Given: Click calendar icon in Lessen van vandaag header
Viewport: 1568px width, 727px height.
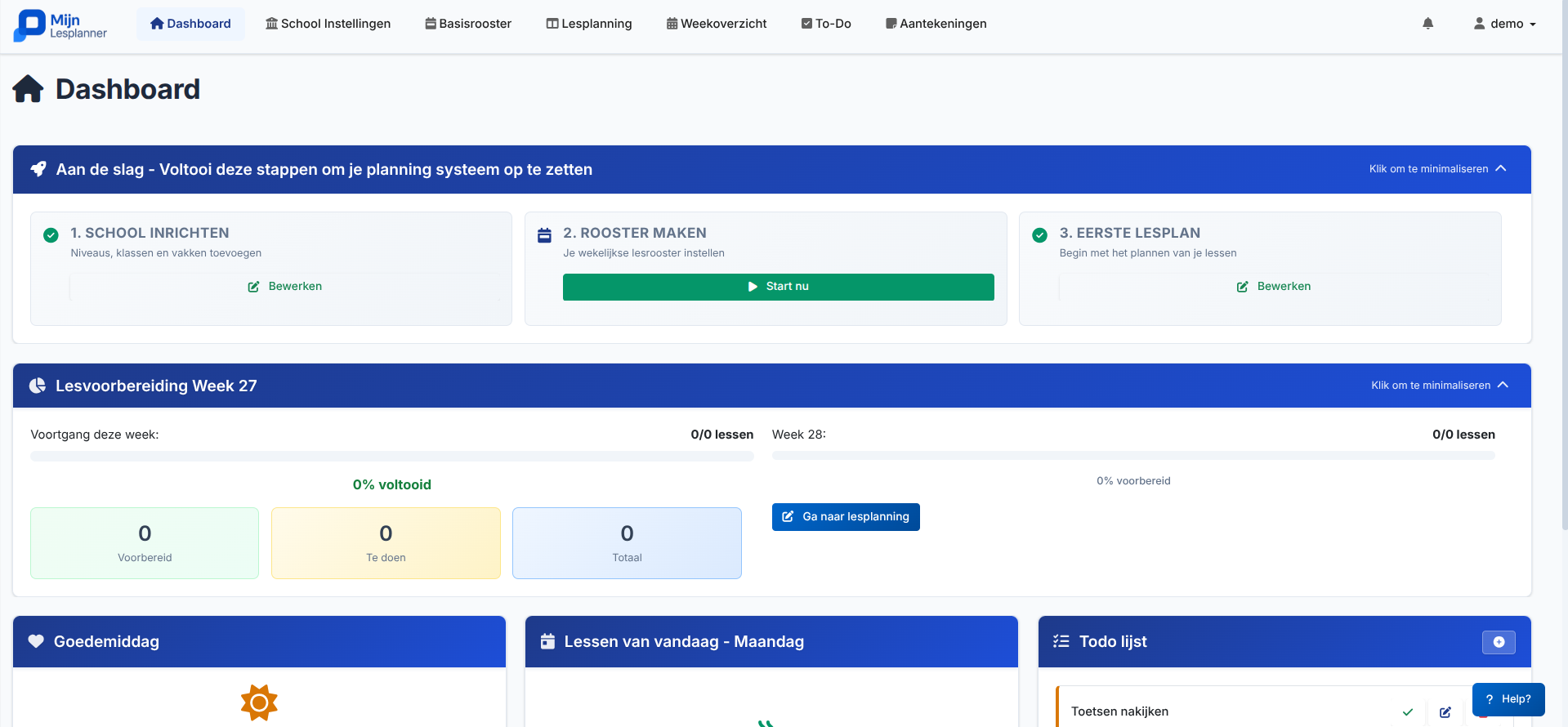Looking at the screenshot, I should [547, 641].
